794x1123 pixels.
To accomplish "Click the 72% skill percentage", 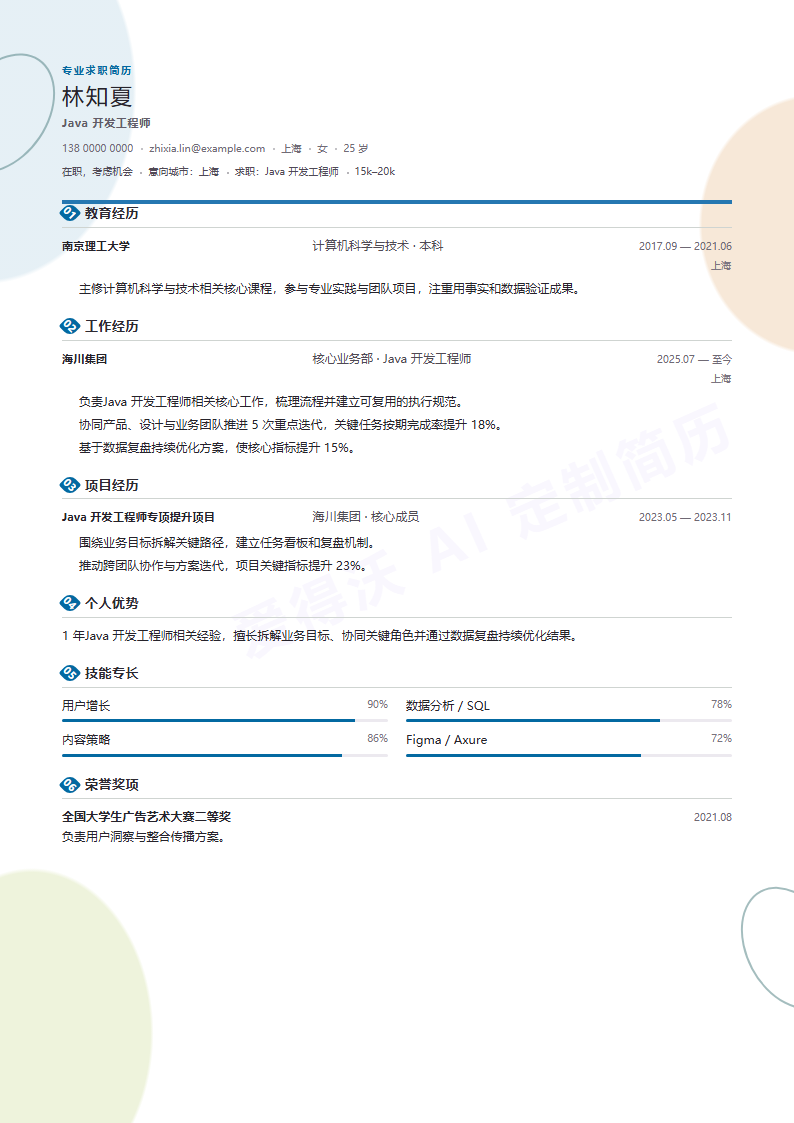I will click(721, 738).
